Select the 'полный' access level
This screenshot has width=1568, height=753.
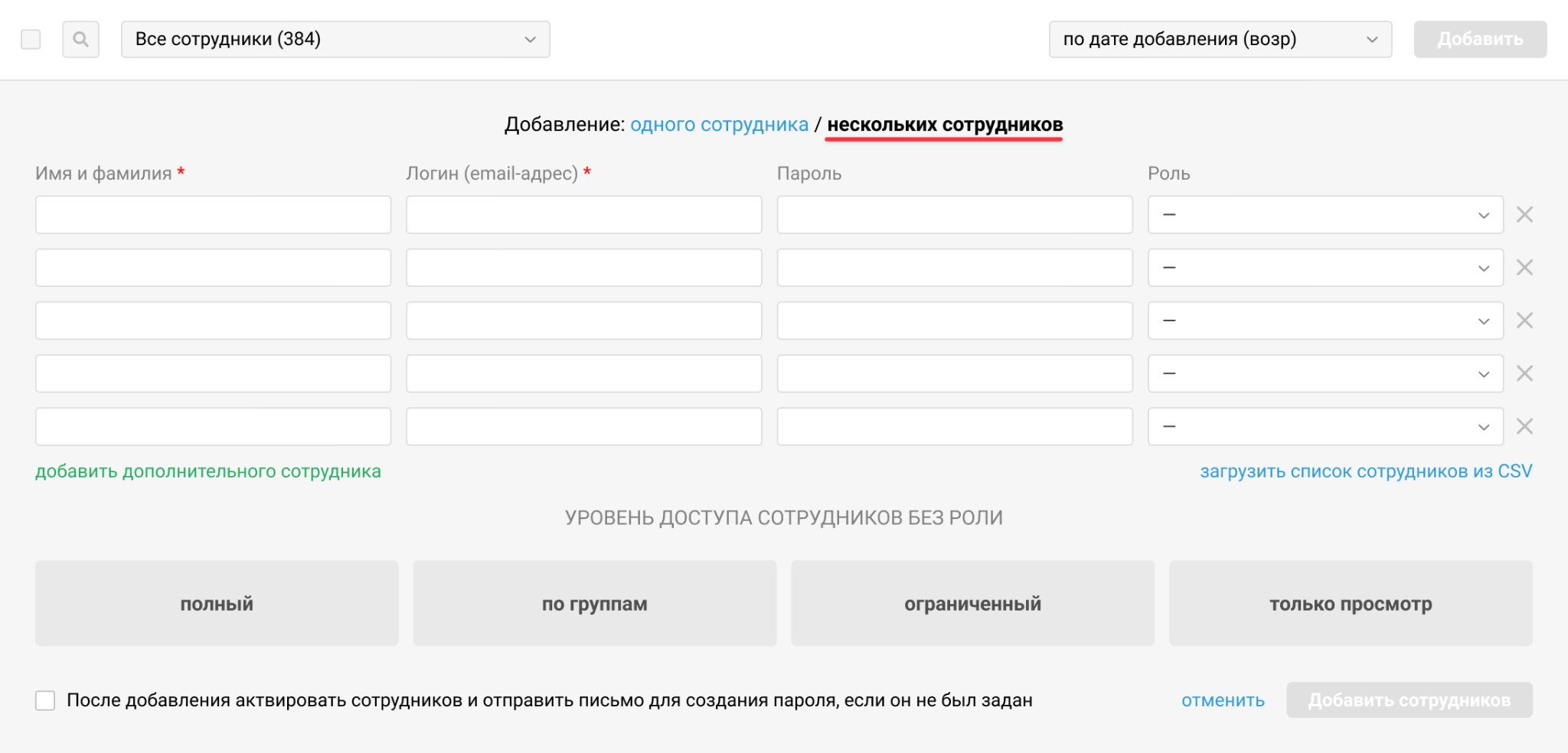(217, 603)
